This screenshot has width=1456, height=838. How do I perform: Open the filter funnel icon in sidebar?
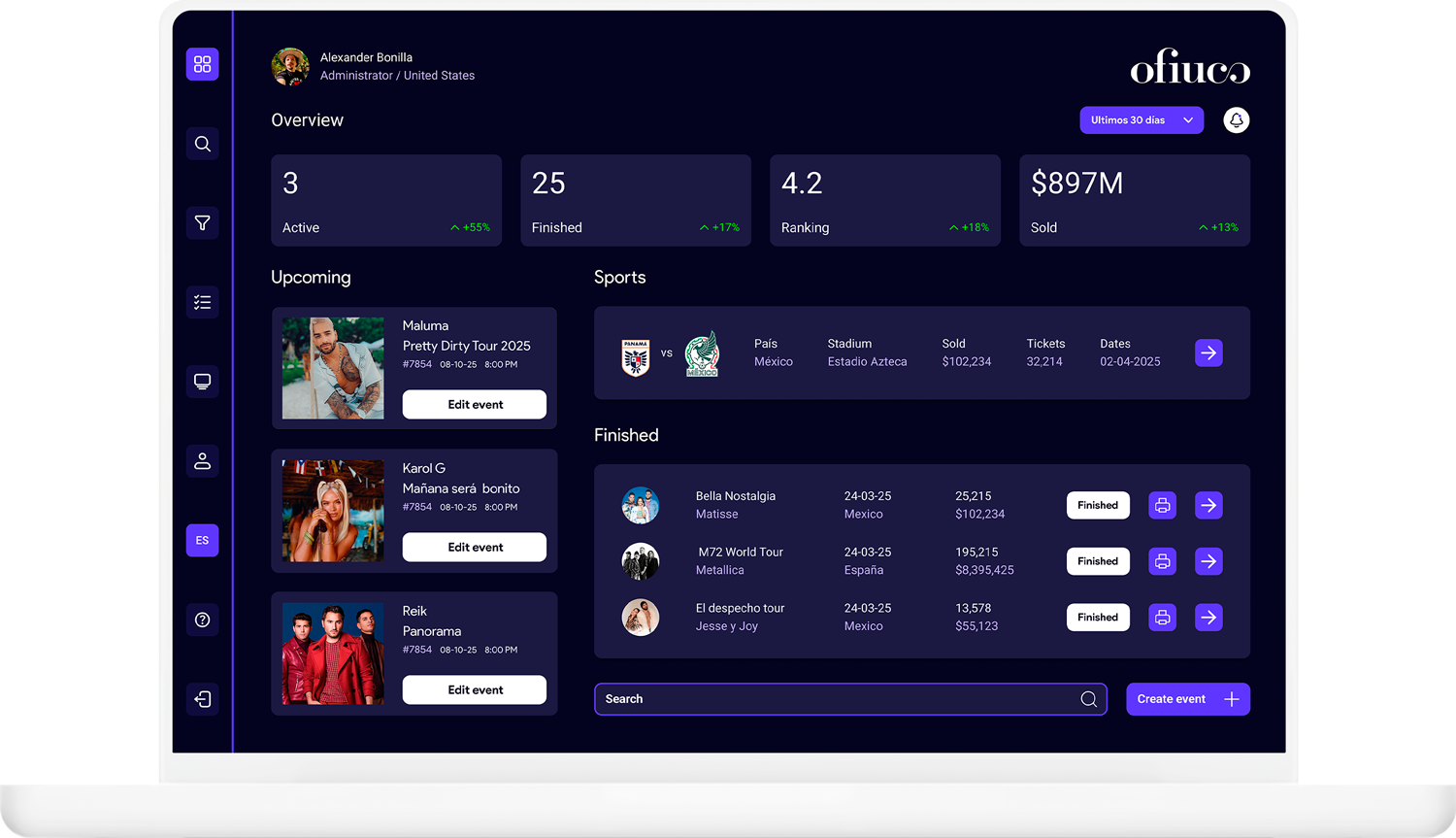(x=202, y=223)
